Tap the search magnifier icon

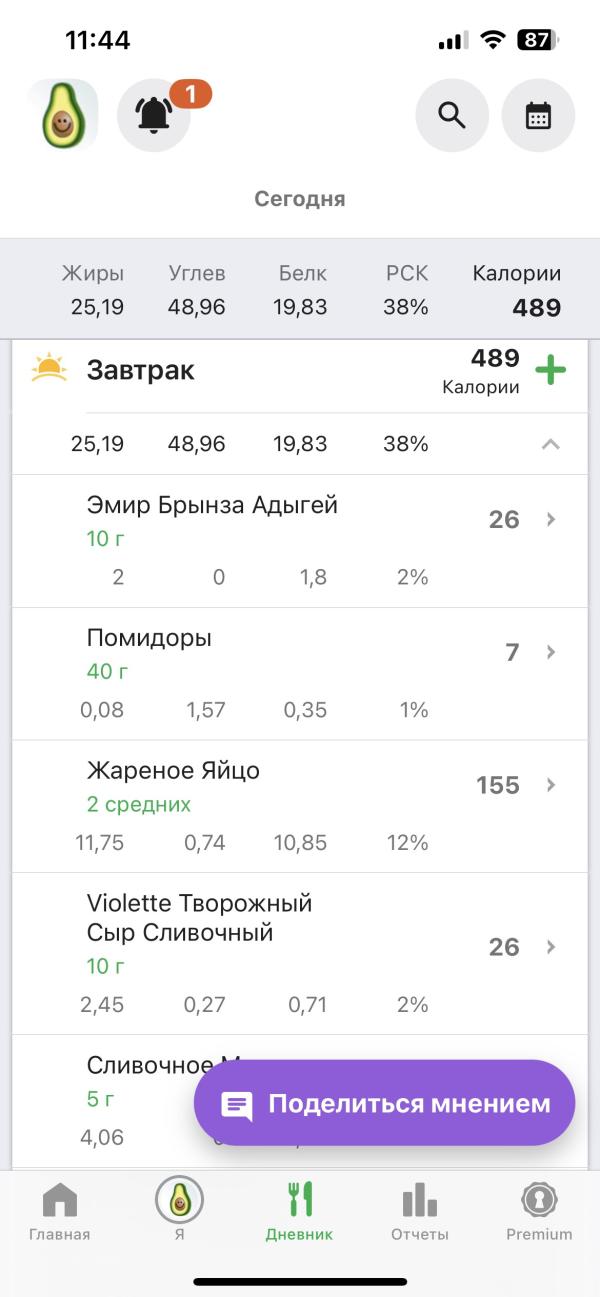pos(452,116)
